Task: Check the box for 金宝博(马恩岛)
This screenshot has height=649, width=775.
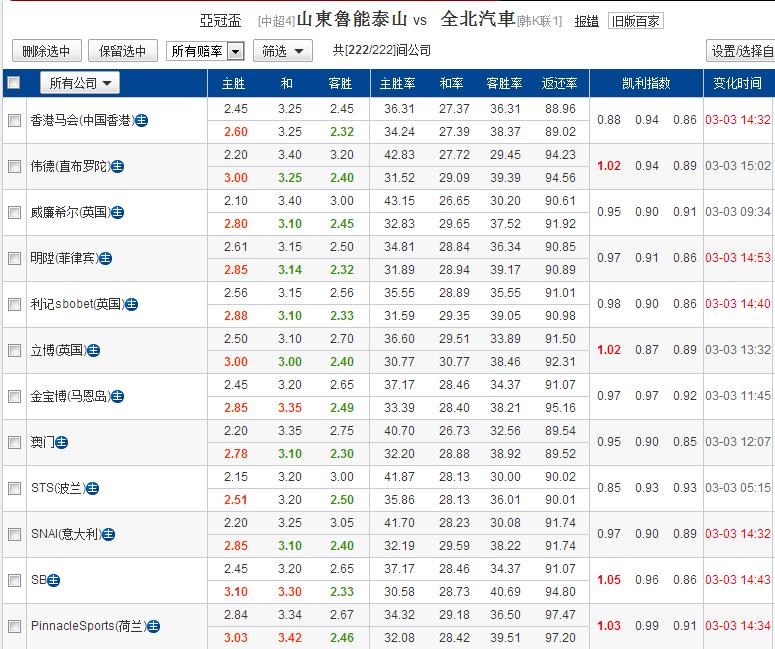Action: [14, 396]
